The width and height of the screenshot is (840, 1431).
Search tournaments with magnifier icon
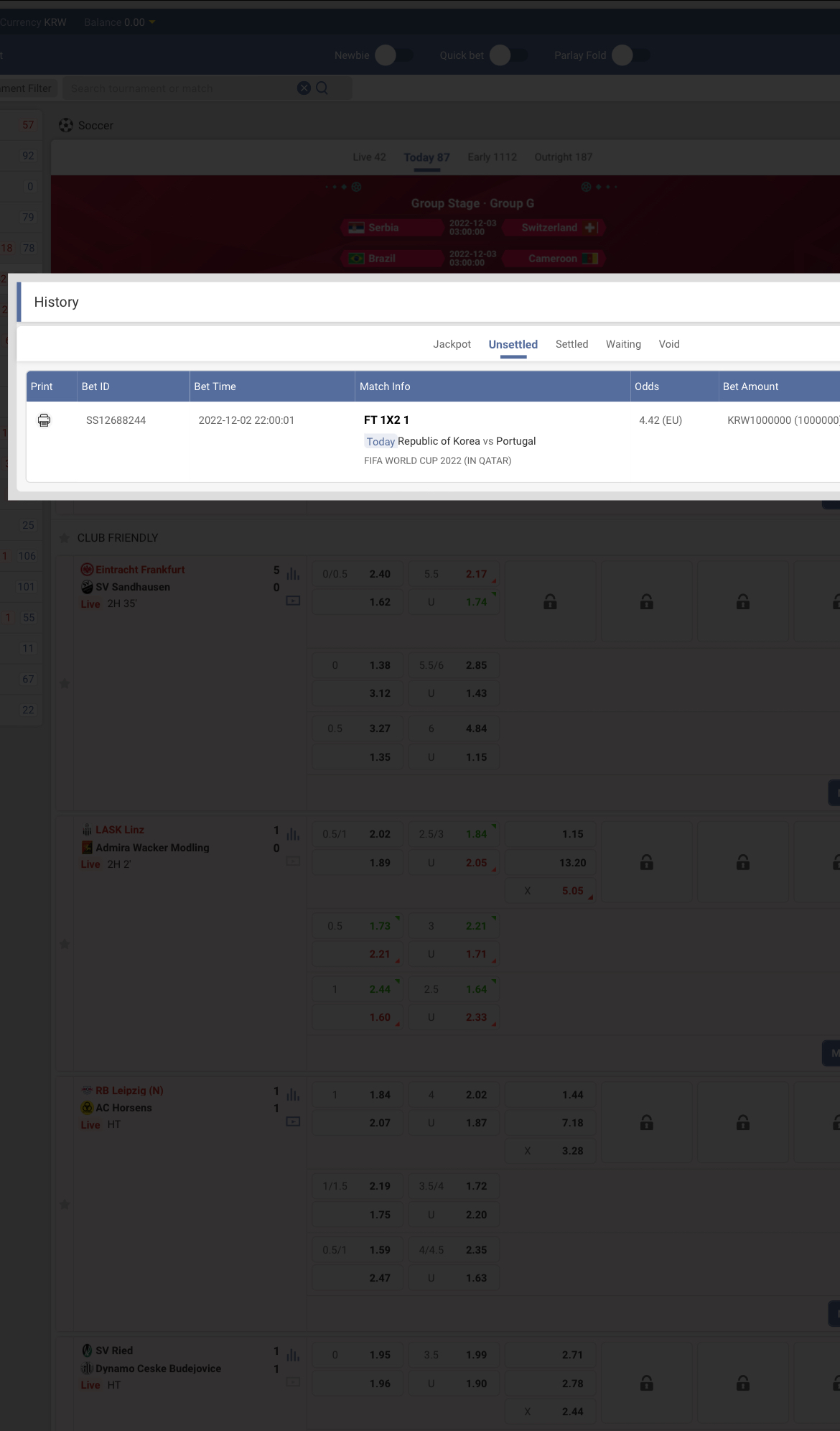[x=322, y=88]
